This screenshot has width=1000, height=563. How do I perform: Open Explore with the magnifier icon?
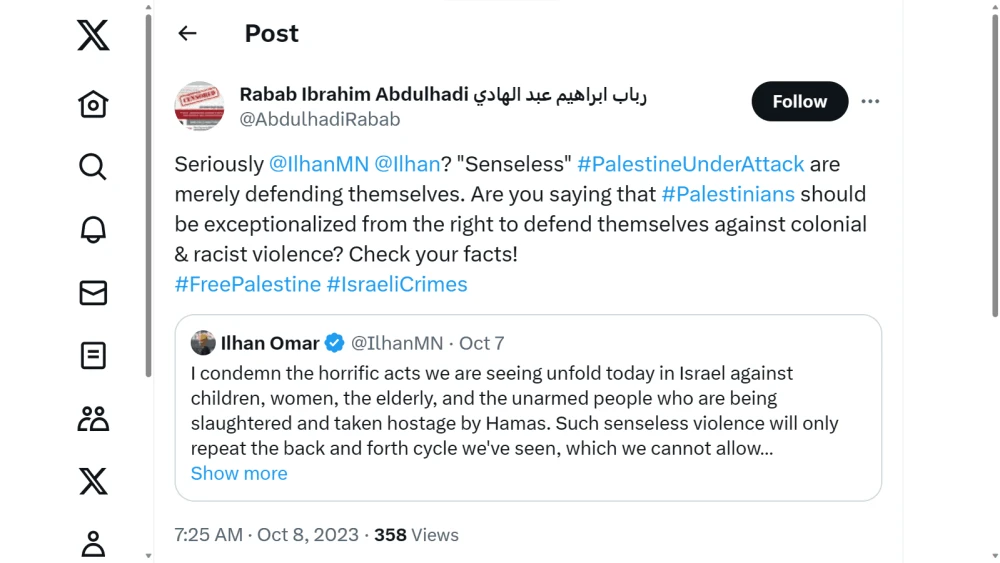93,167
